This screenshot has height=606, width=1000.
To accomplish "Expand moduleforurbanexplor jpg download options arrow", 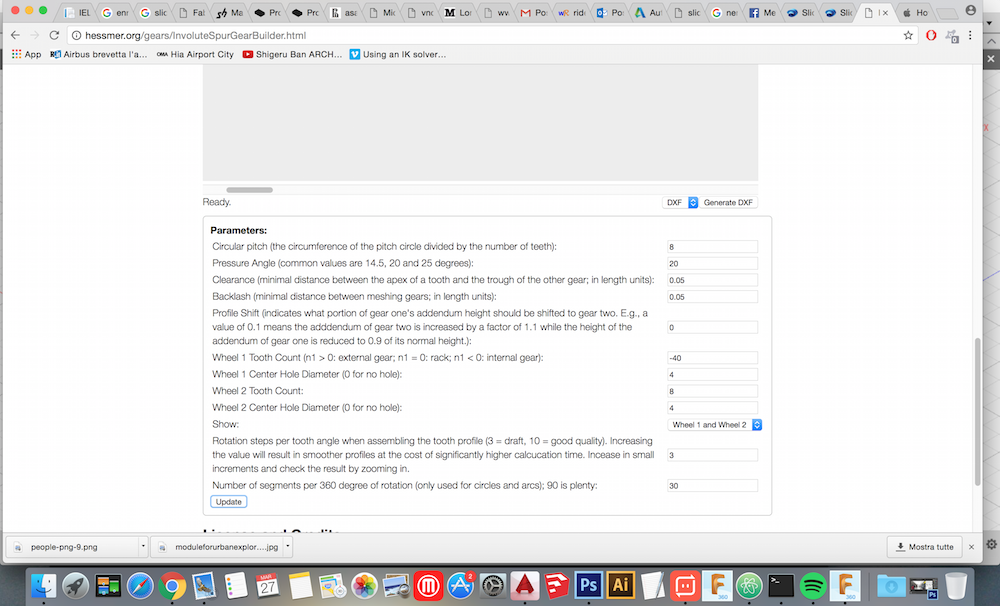I will 288,547.
